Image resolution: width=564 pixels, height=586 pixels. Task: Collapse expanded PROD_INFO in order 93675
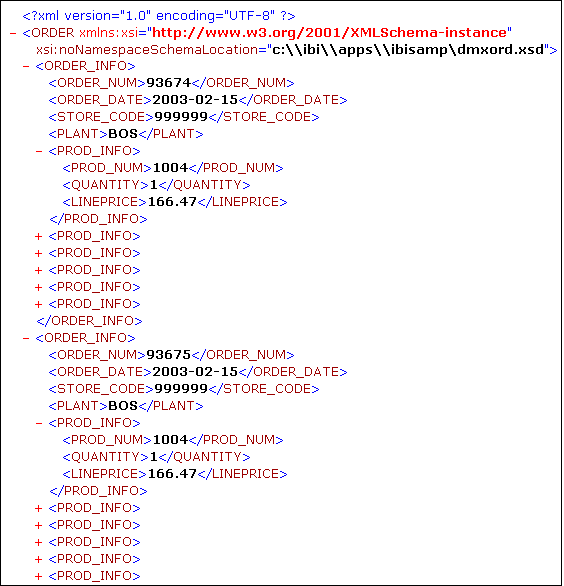pos(38,423)
